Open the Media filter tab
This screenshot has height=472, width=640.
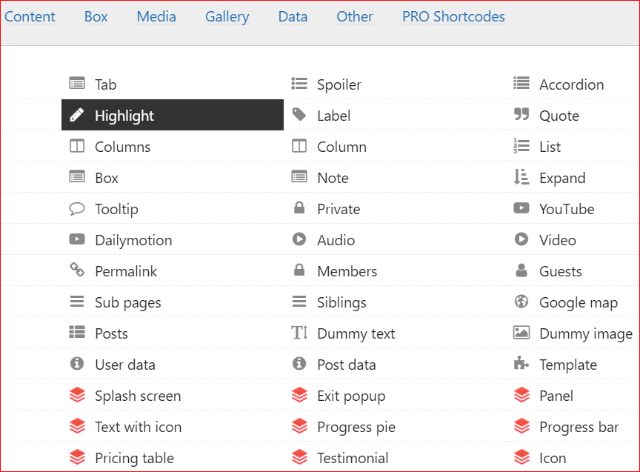click(x=156, y=17)
